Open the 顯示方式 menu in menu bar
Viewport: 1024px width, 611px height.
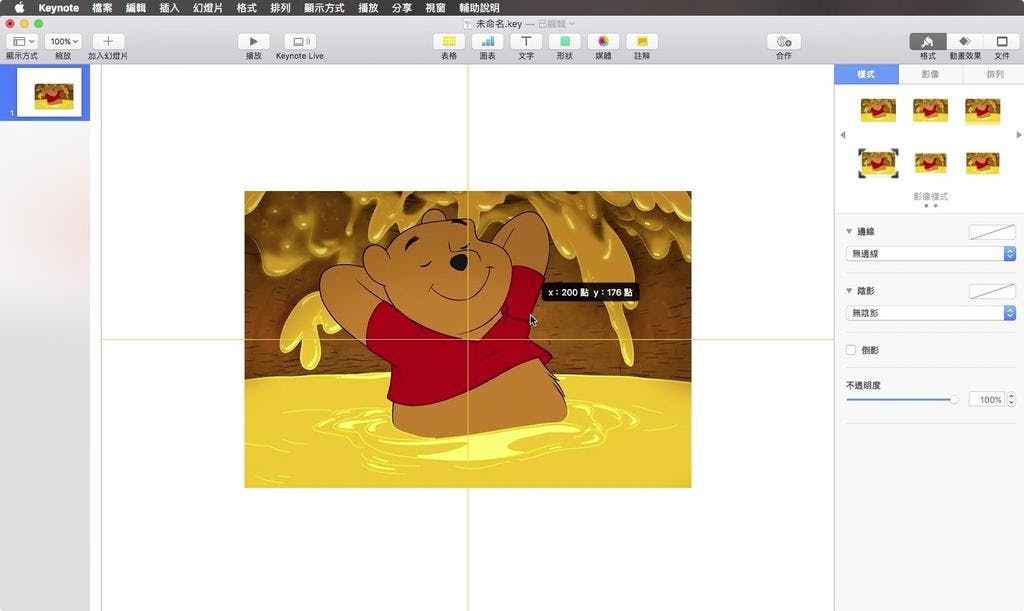[x=324, y=8]
